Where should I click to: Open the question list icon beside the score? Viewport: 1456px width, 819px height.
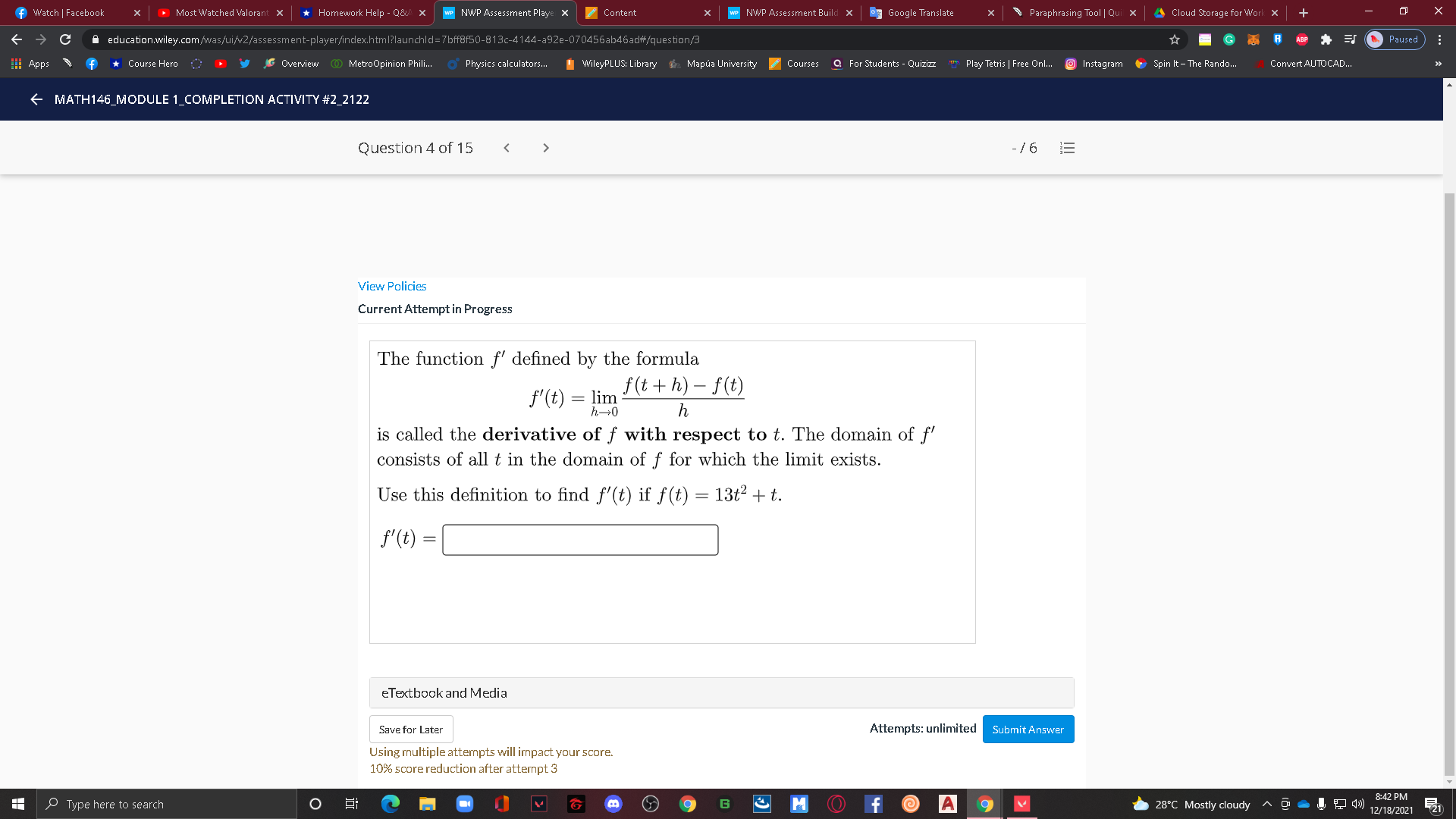pyautogui.click(x=1067, y=148)
